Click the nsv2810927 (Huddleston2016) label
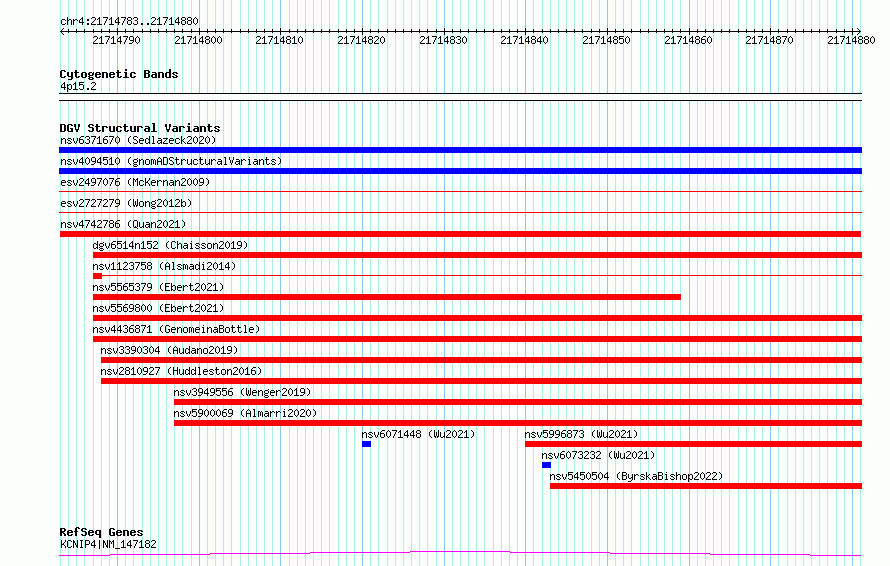Screen dimensions: 890x566 tap(181, 371)
